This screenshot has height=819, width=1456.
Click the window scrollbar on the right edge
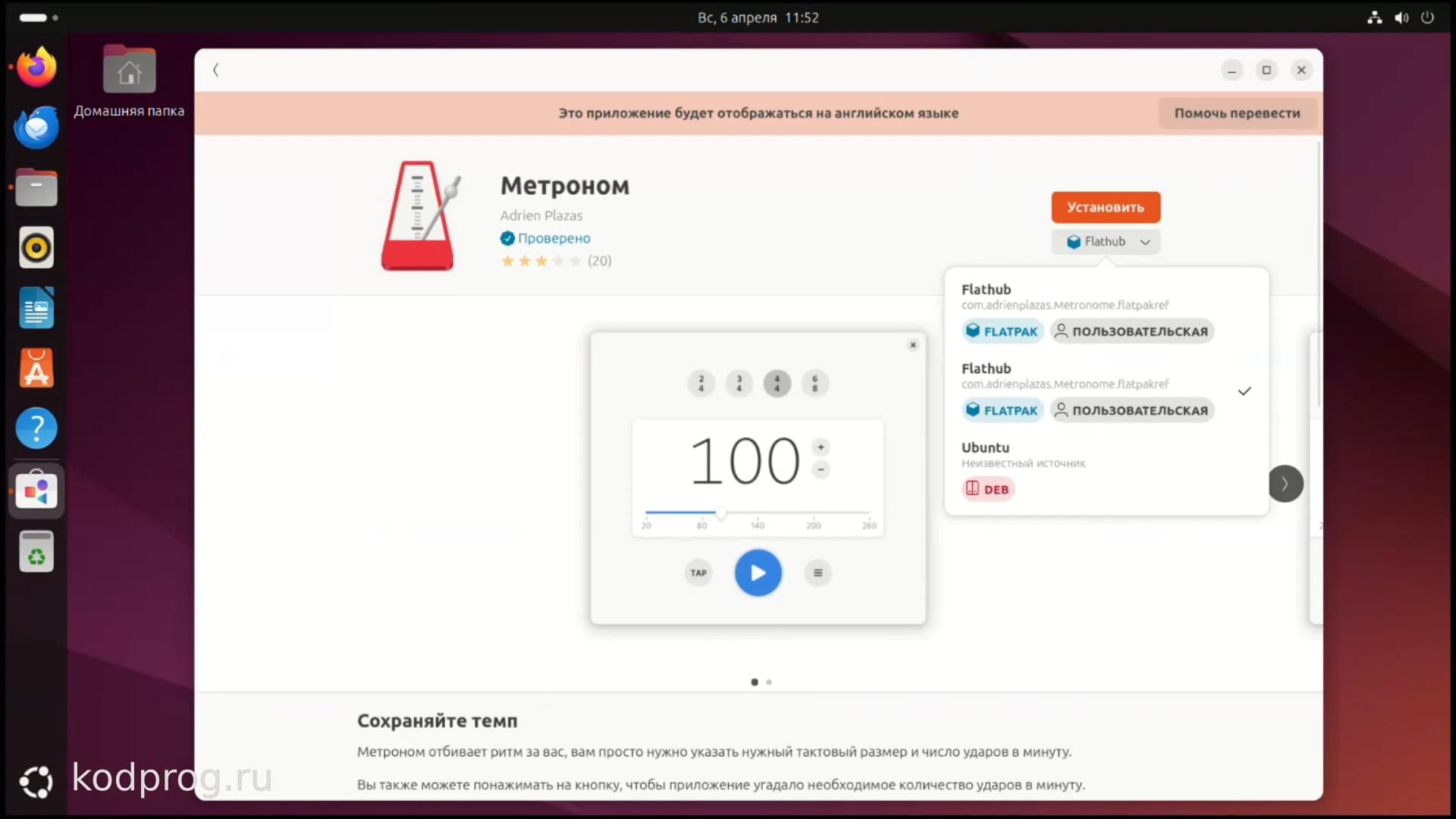pos(1319,273)
